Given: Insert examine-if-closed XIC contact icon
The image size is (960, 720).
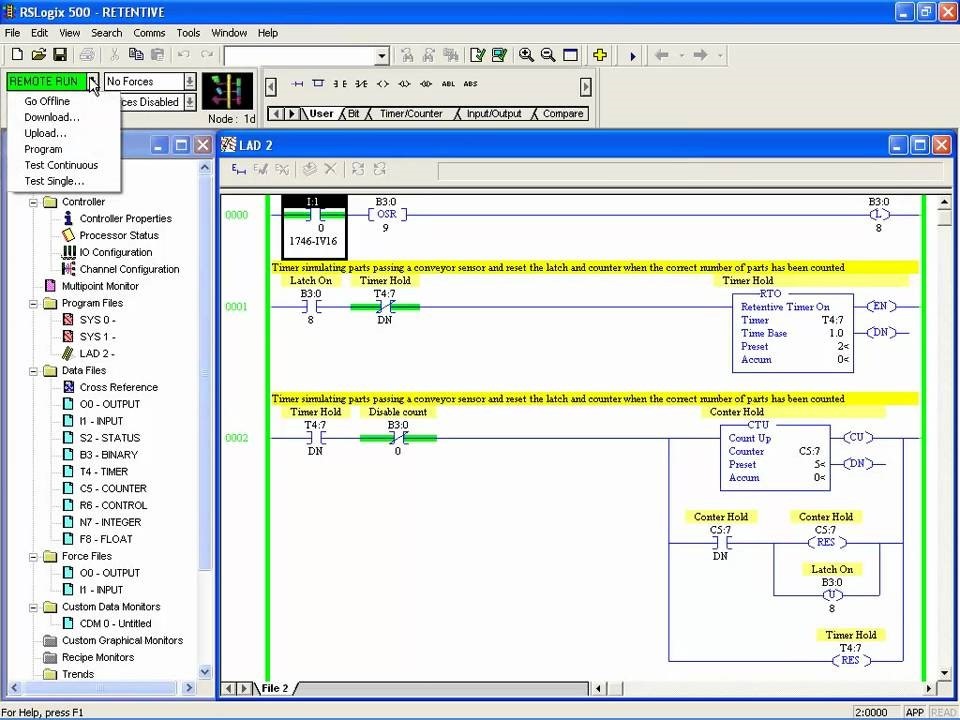Looking at the screenshot, I should (340, 84).
